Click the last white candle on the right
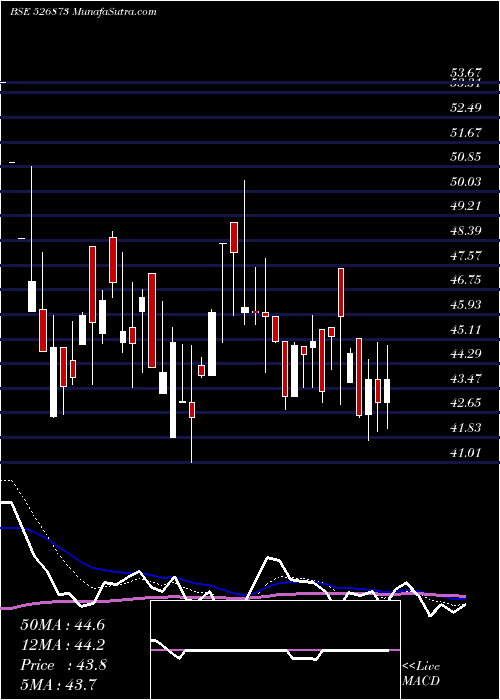This screenshot has height=700, width=500. (387, 391)
